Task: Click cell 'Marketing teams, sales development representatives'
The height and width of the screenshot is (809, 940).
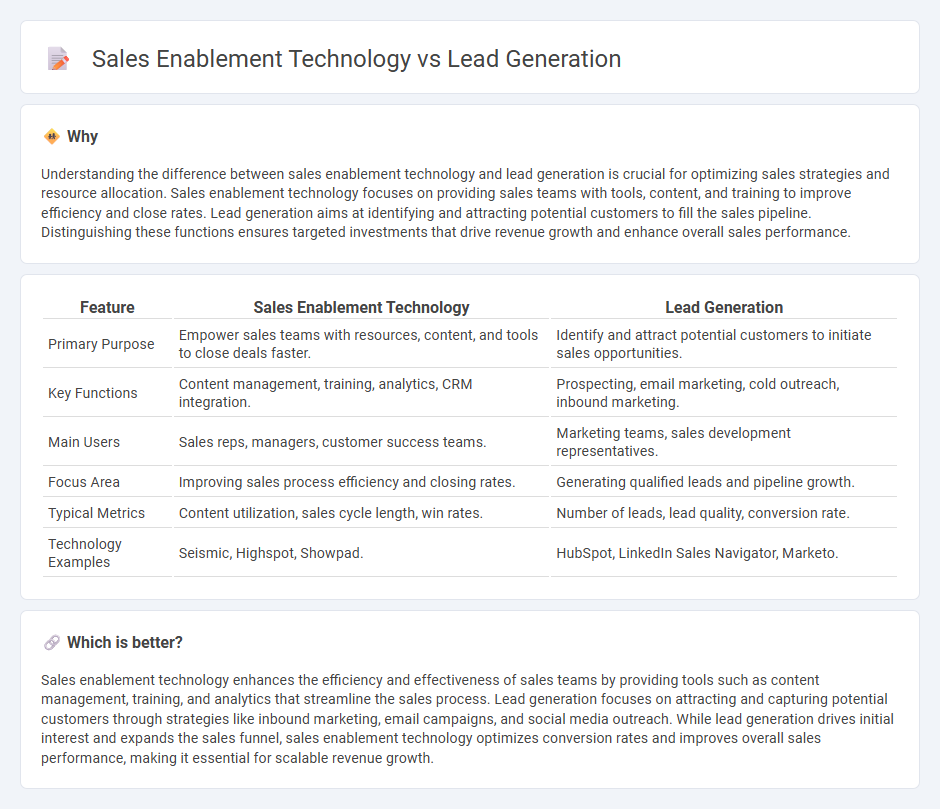Action: click(724, 443)
